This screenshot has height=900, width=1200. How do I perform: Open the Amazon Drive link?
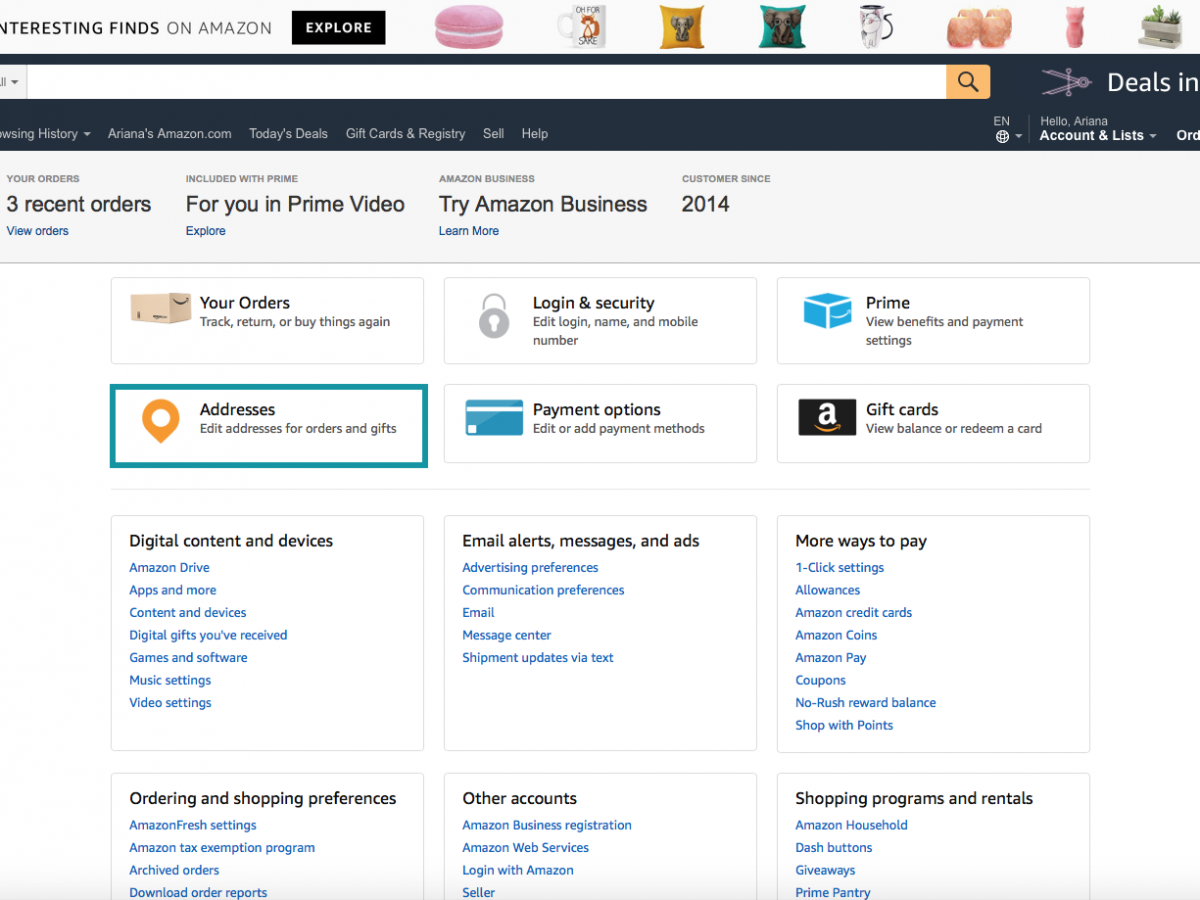(169, 568)
